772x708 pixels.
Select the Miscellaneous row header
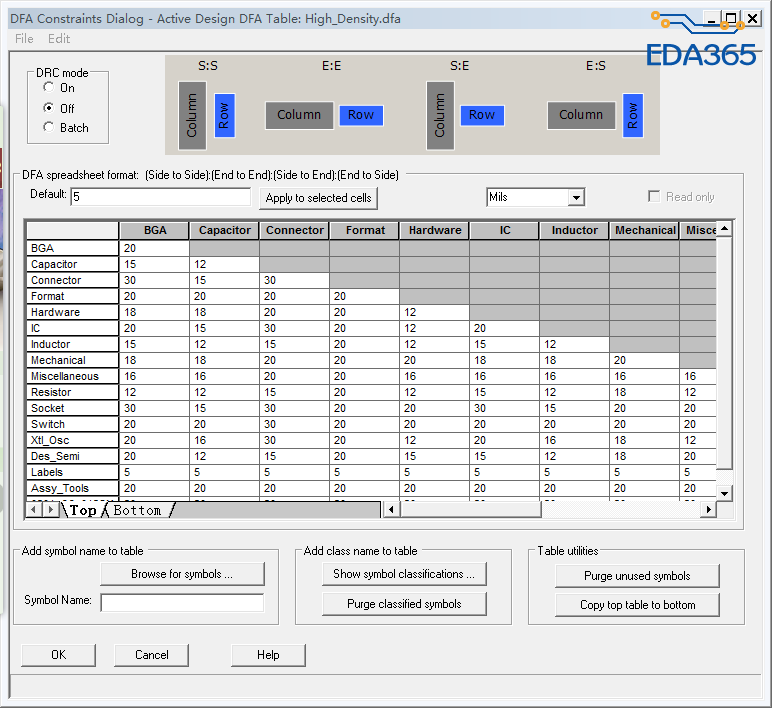(72, 376)
